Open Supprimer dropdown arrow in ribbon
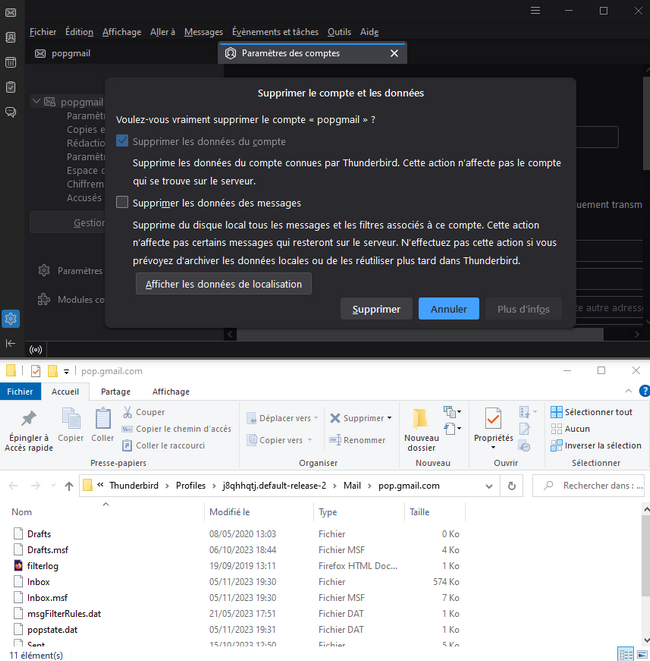The width and height of the screenshot is (650, 661). (389, 418)
